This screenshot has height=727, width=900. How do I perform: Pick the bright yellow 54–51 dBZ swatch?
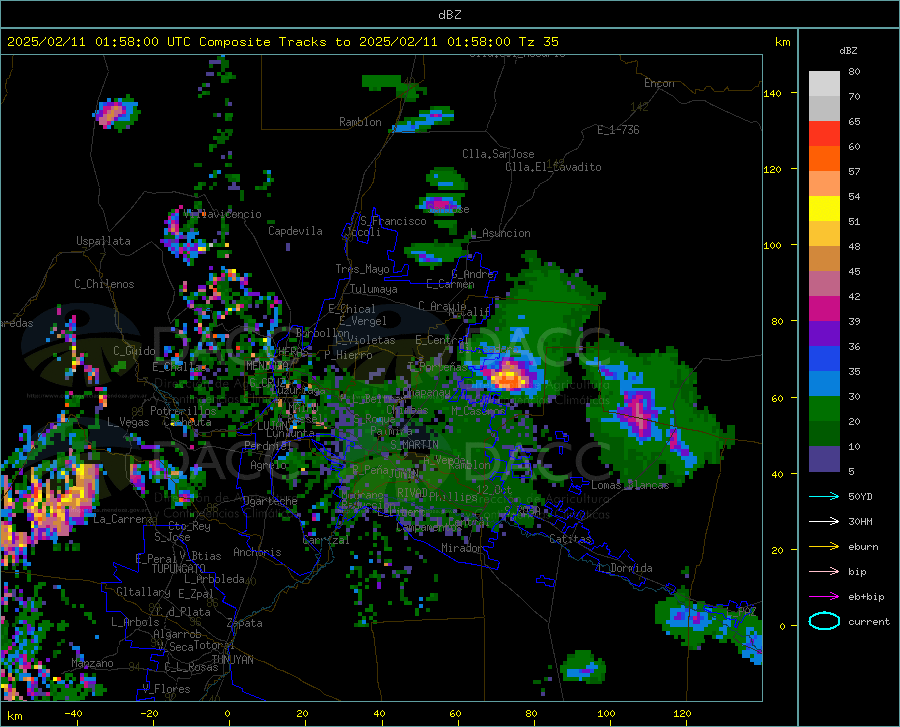824,209
